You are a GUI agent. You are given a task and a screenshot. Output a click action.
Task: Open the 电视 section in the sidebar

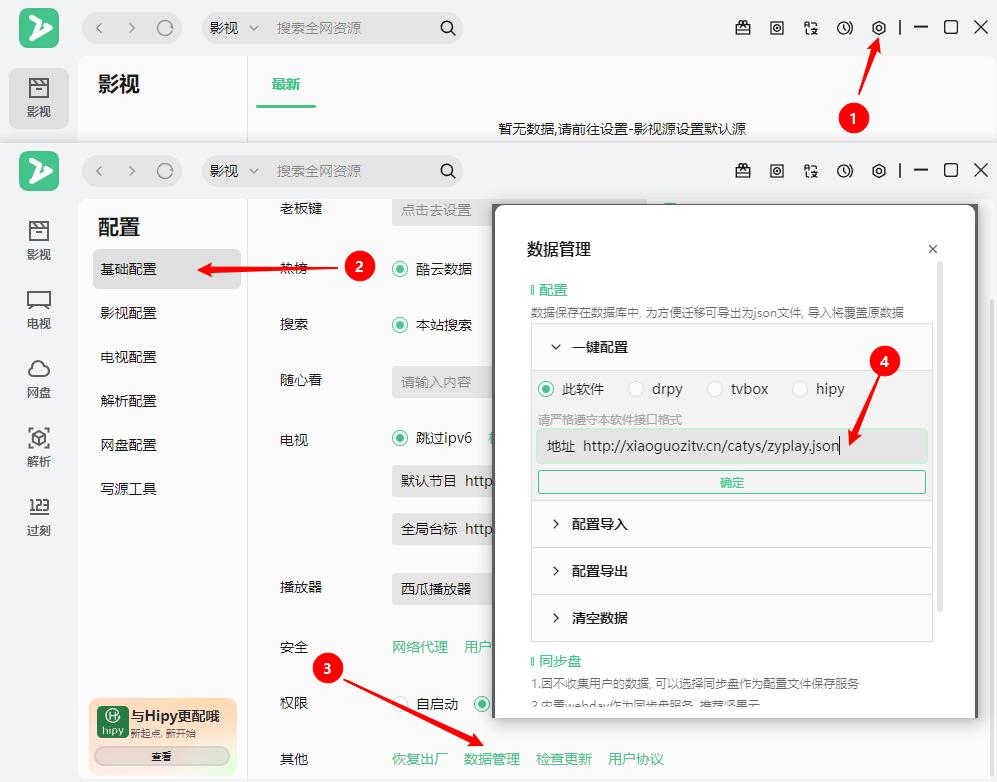coord(39,308)
